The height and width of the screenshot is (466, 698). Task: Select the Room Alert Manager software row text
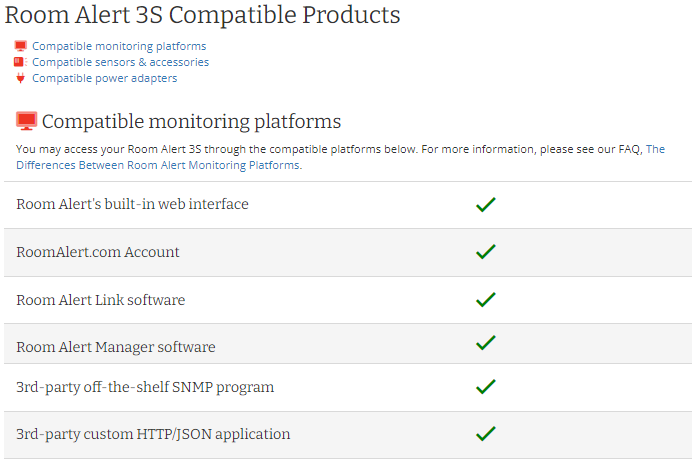[116, 347]
